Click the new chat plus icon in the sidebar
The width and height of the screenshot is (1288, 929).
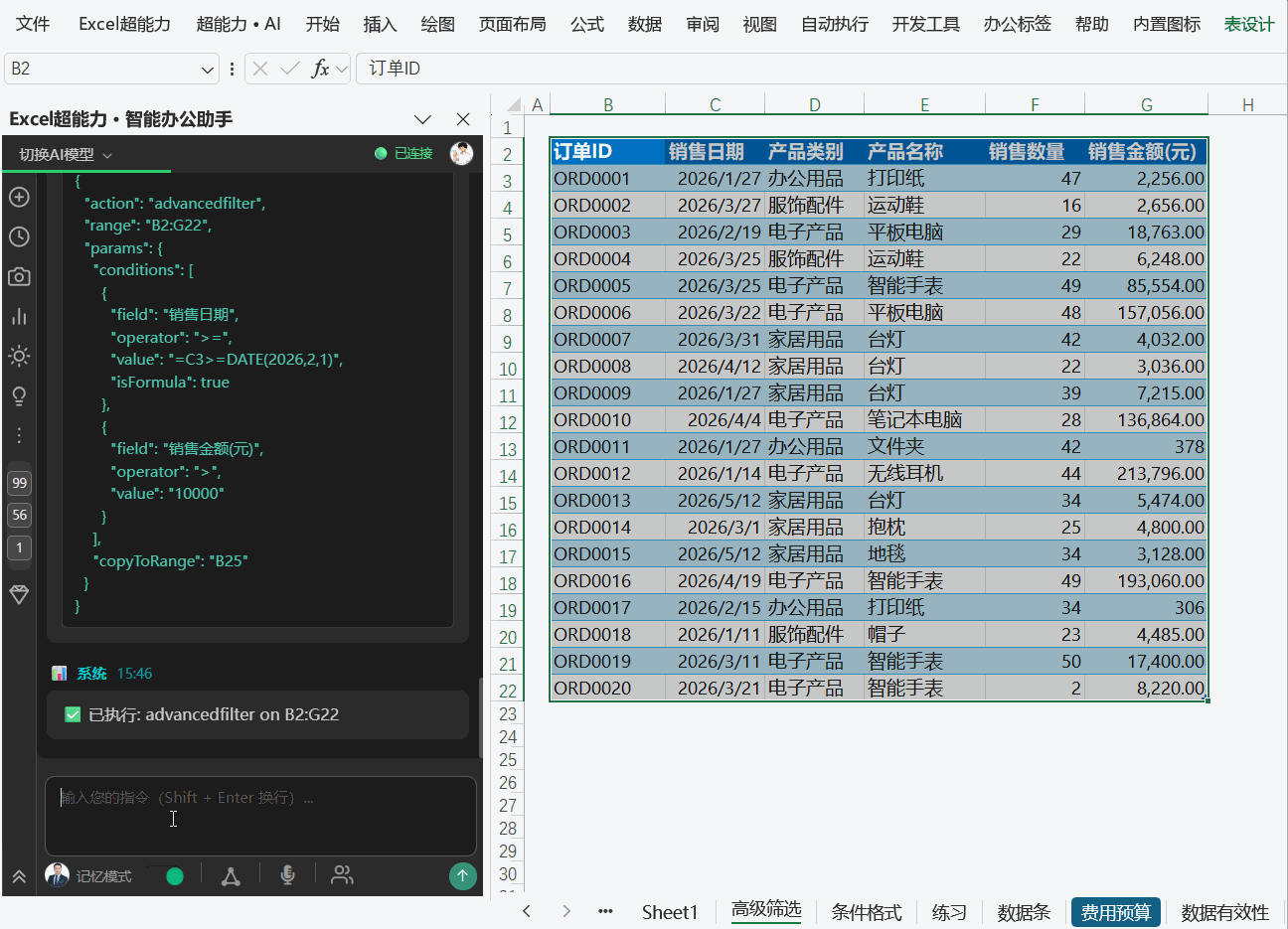coord(19,197)
